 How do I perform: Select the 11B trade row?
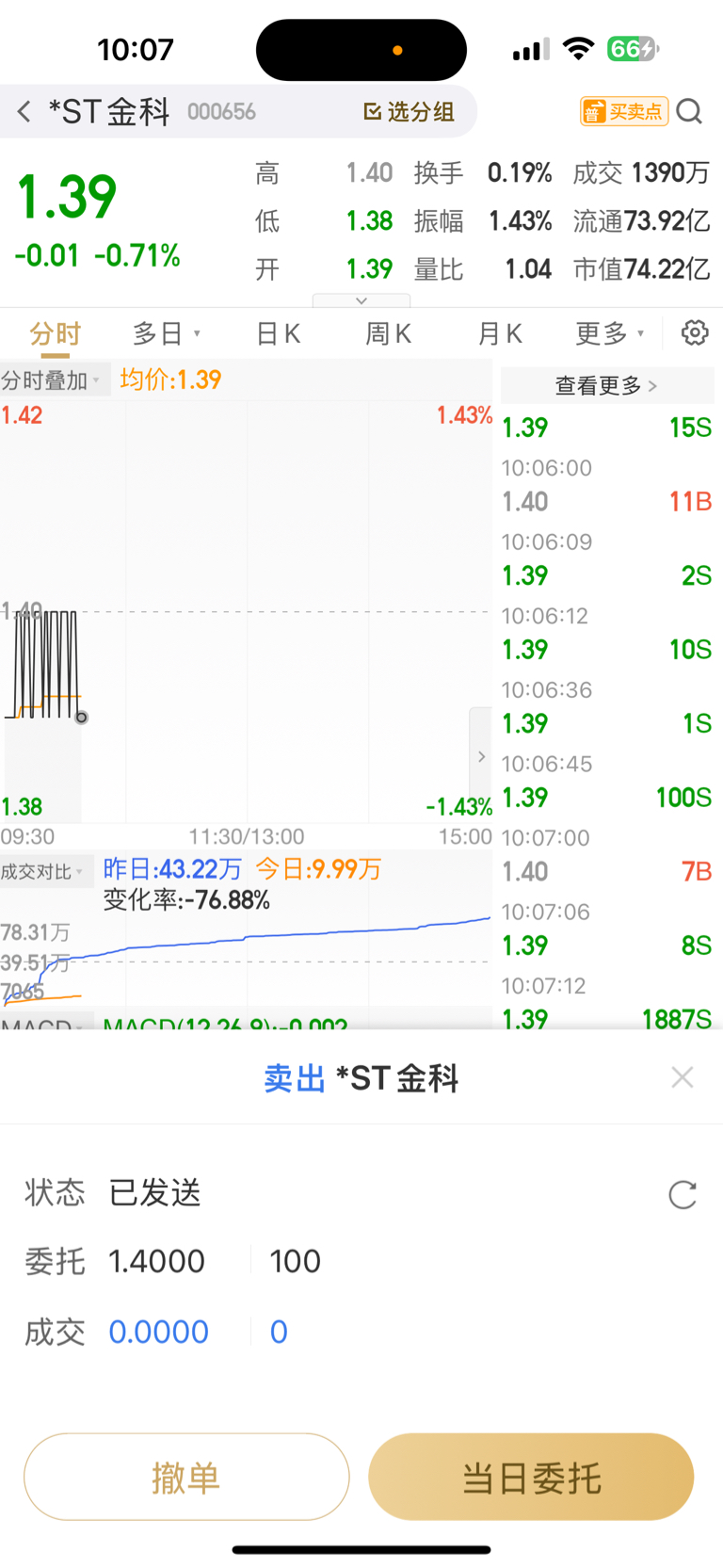[x=607, y=501]
